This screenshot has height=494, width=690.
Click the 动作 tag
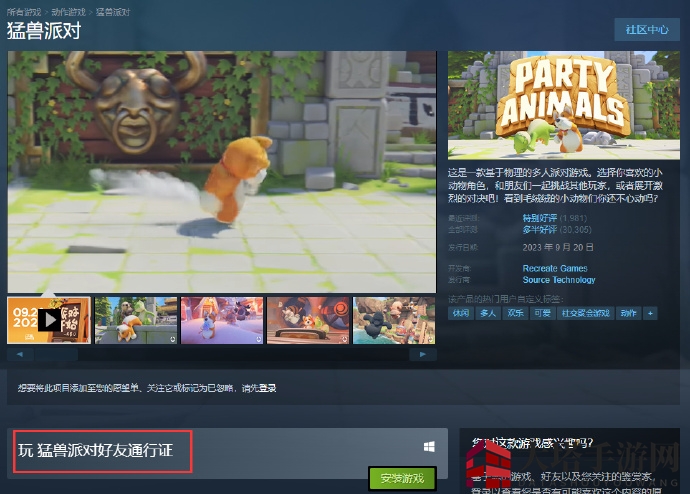[628, 313]
